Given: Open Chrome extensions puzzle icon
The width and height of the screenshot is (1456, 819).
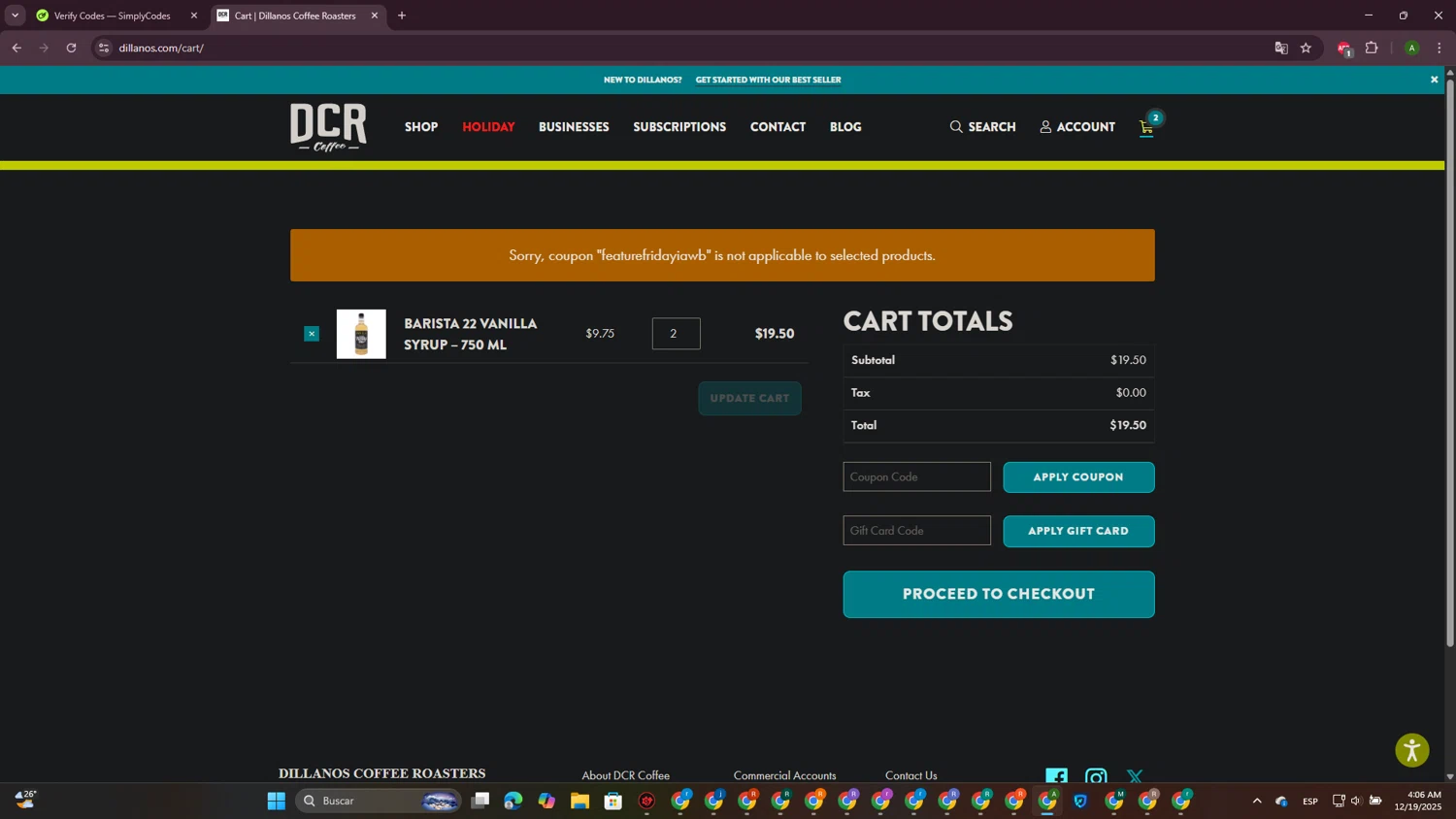Looking at the screenshot, I should click(1372, 48).
